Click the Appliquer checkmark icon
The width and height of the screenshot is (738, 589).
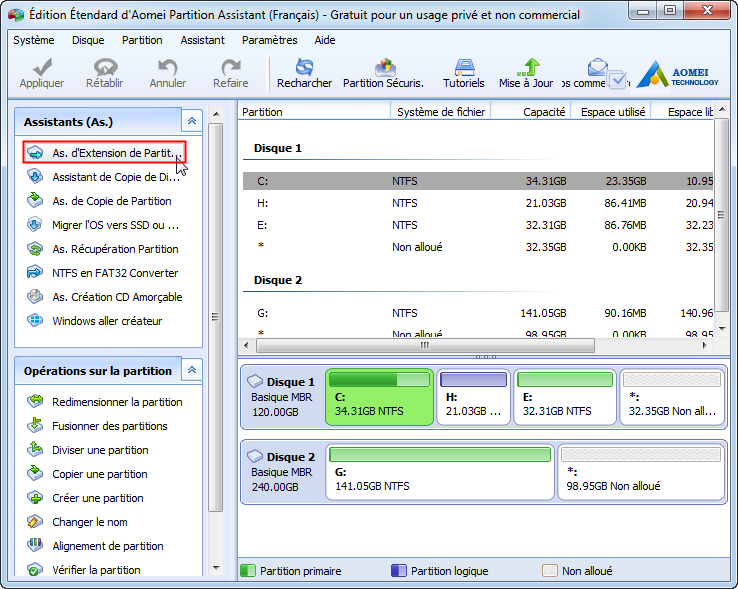coord(42,67)
